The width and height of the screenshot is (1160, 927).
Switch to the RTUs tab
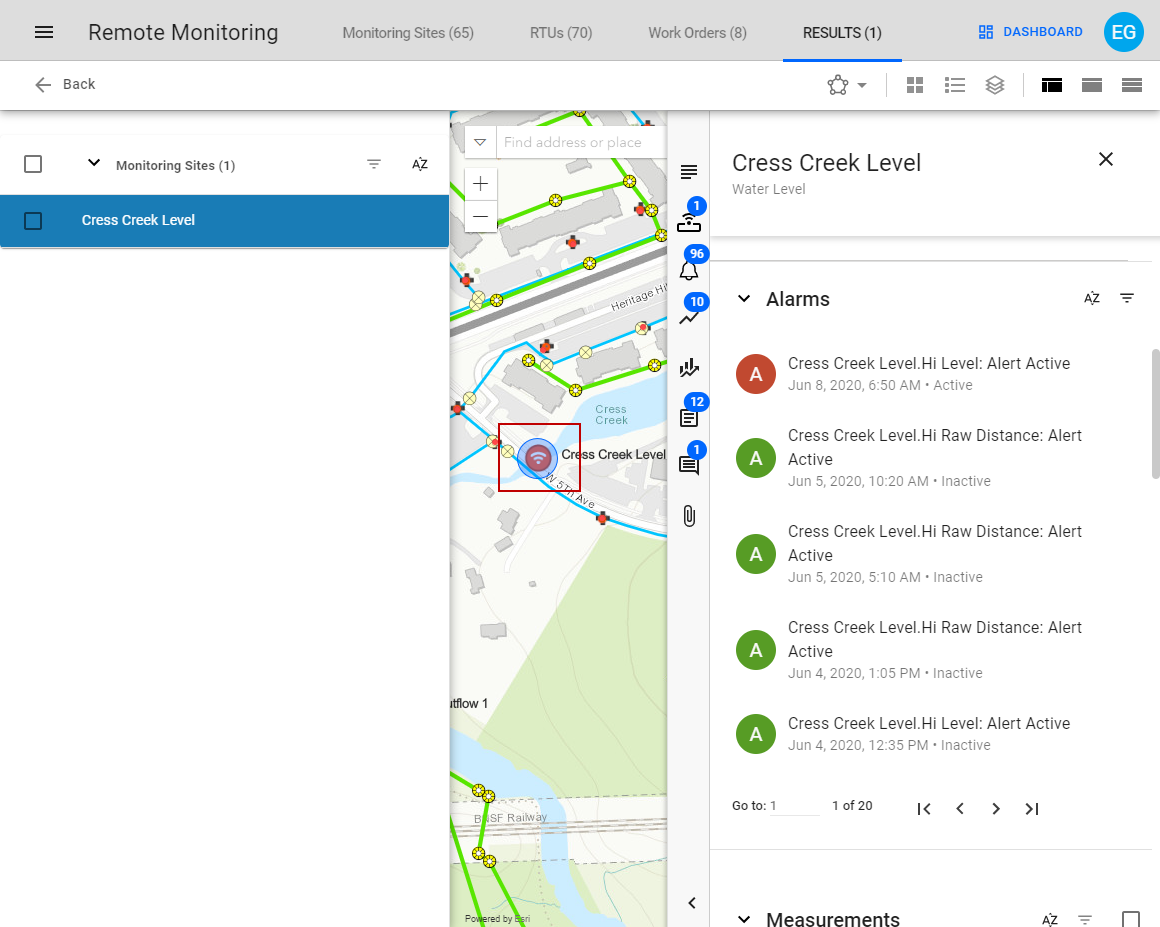click(x=560, y=31)
